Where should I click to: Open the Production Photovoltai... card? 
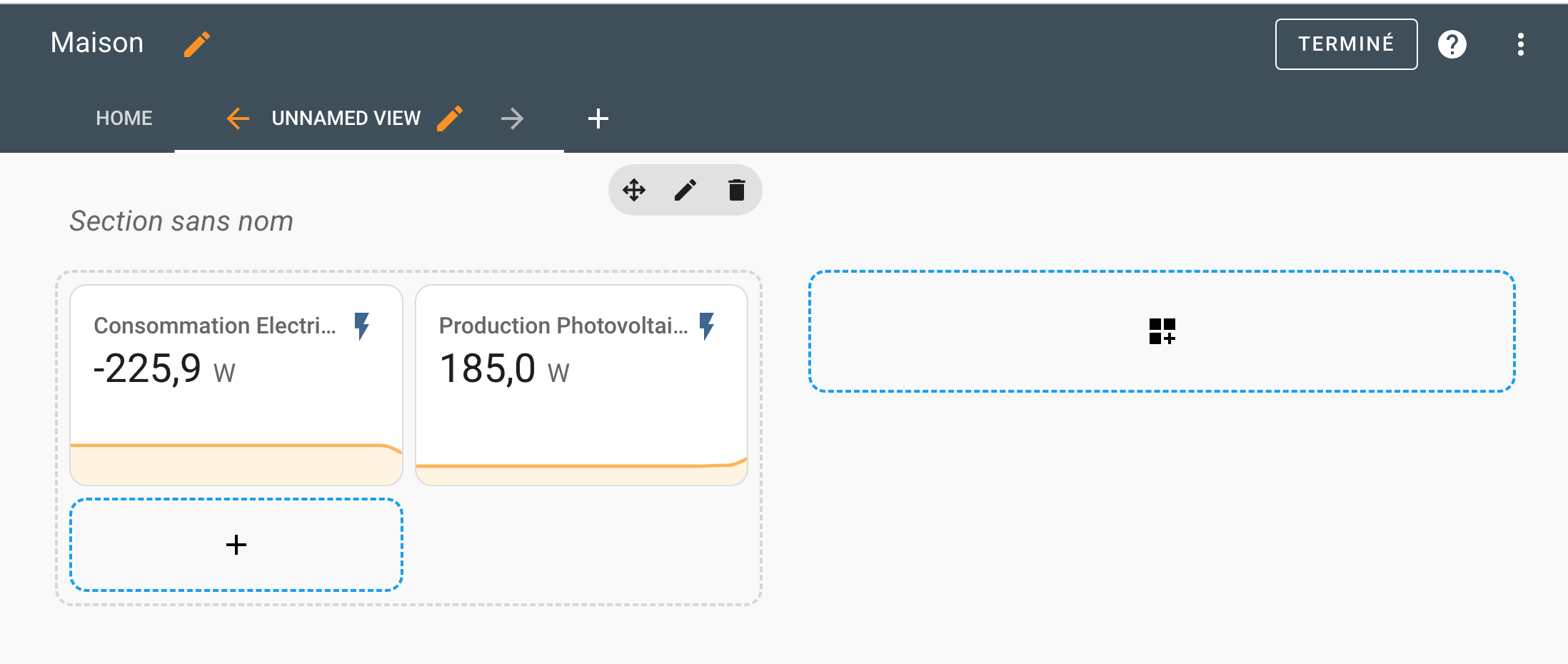(x=582, y=386)
